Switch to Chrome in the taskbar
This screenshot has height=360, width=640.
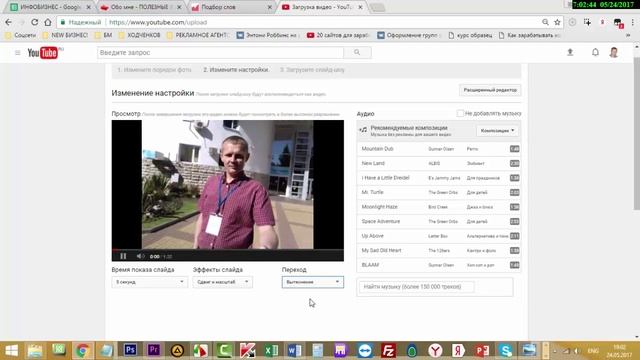(x=82, y=350)
